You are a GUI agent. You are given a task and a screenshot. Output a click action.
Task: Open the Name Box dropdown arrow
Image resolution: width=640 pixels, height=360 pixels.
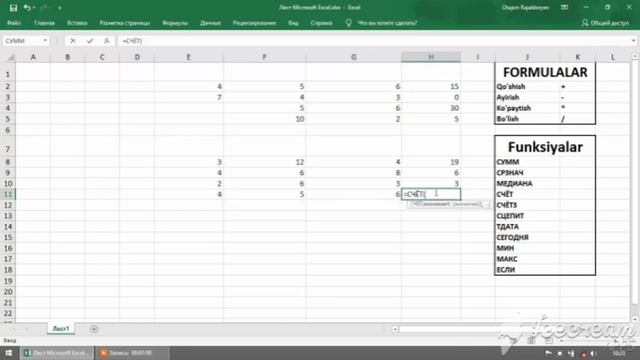pos(45,41)
